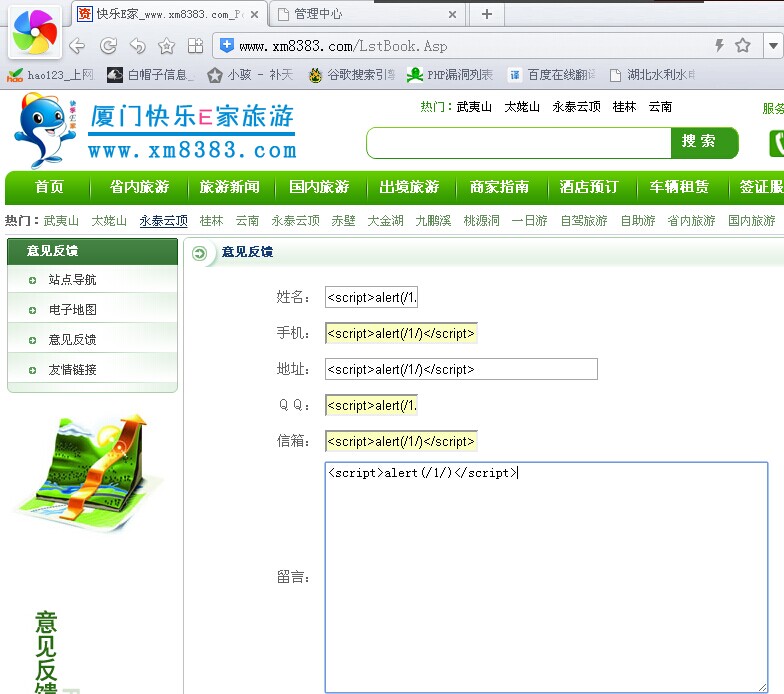Open 首页 in main navigation
784x694 pixels.
pyautogui.click(x=49, y=187)
